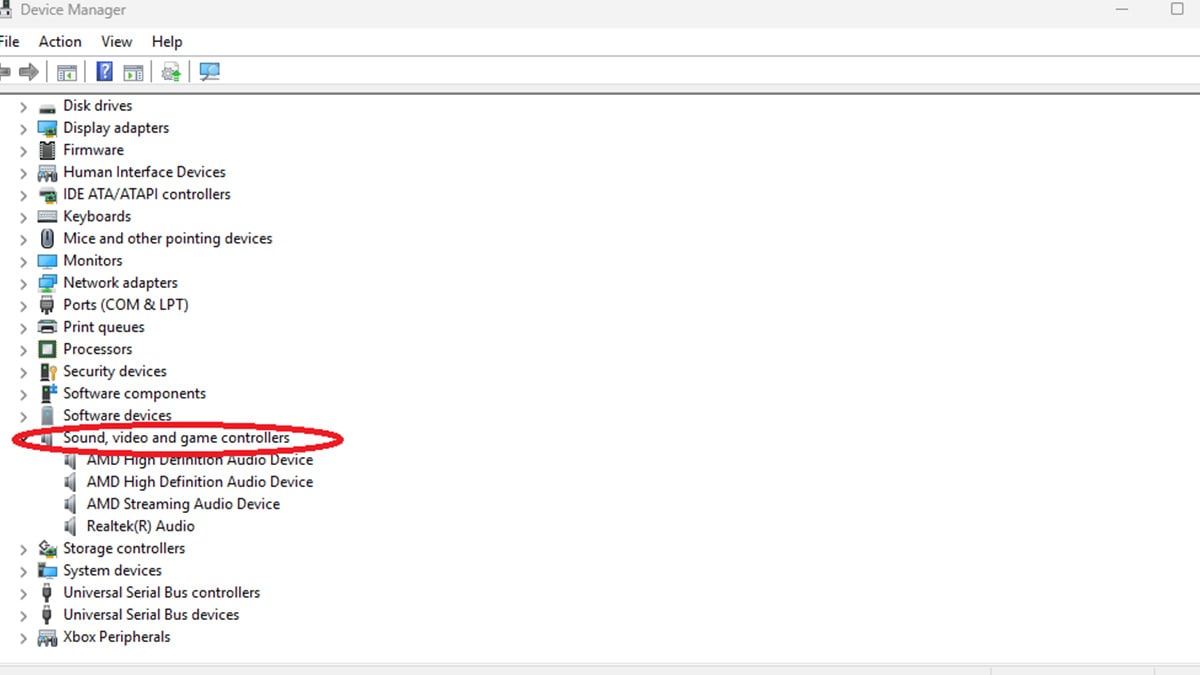Select the "Software devices" label
Image resolution: width=1200 pixels, height=675 pixels.
[117, 415]
